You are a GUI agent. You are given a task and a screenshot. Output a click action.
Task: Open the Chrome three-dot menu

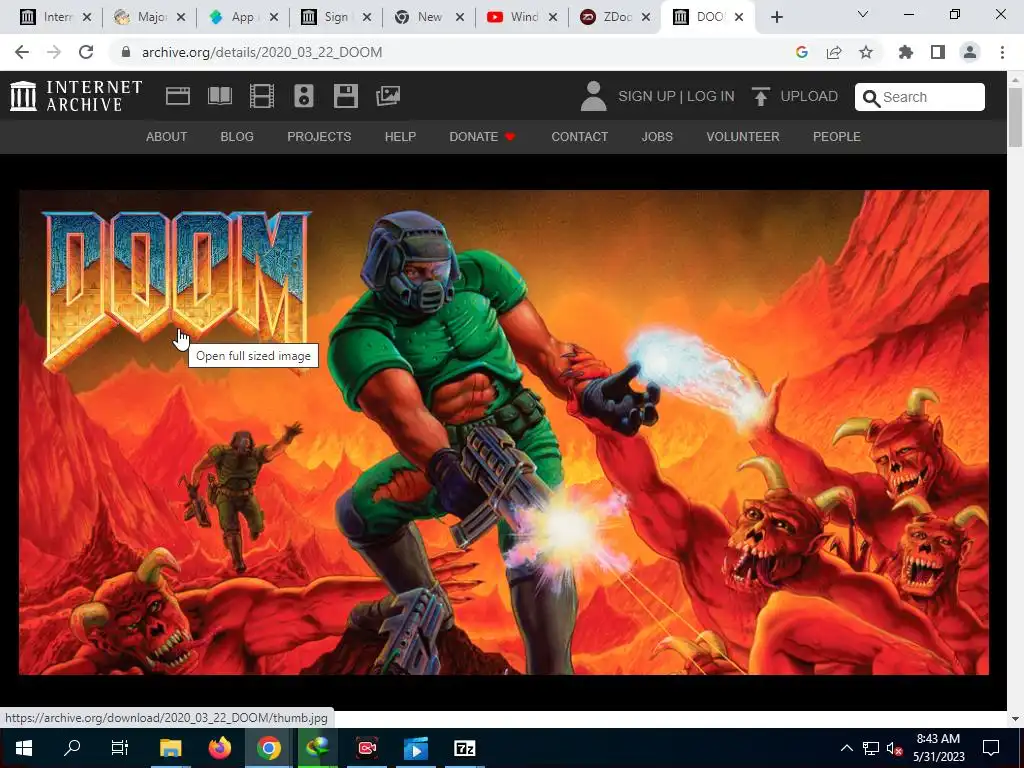(1002, 52)
